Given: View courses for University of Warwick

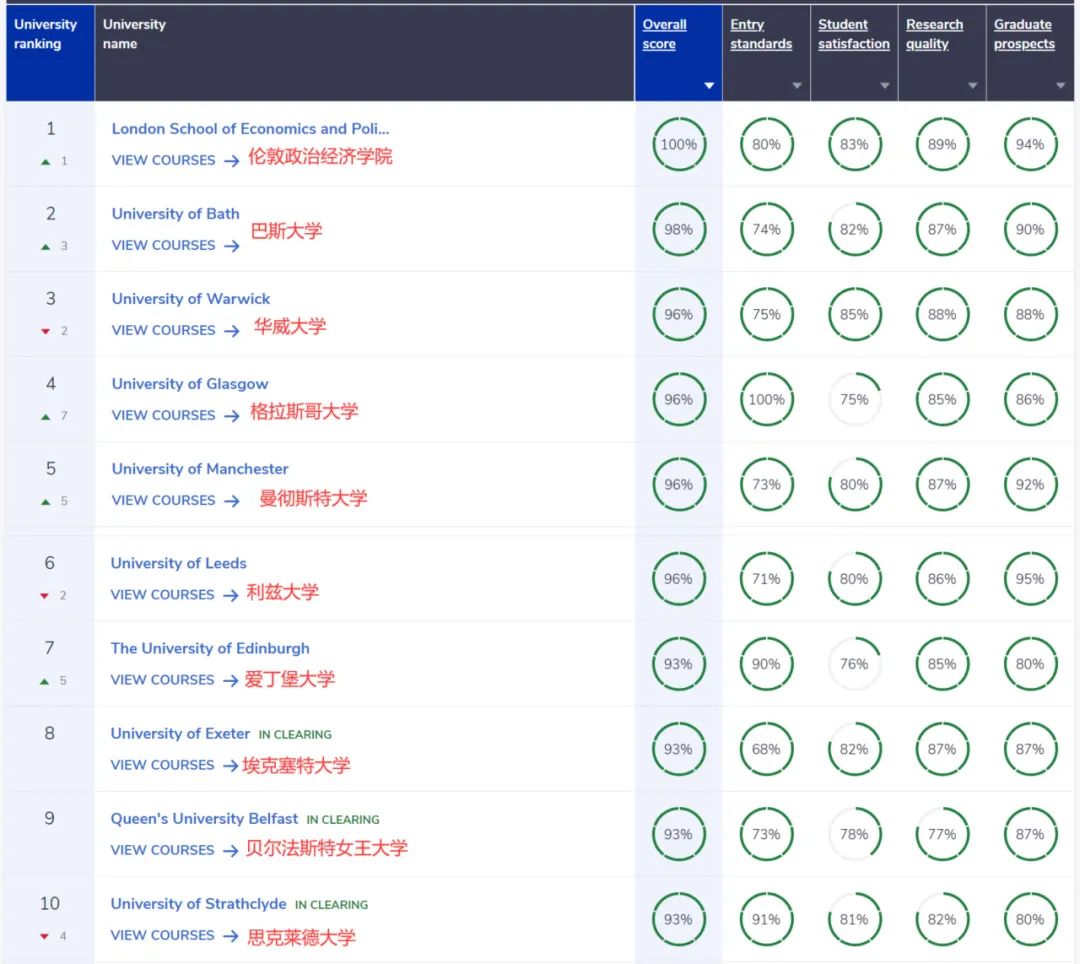Looking at the screenshot, I should point(175,331).
